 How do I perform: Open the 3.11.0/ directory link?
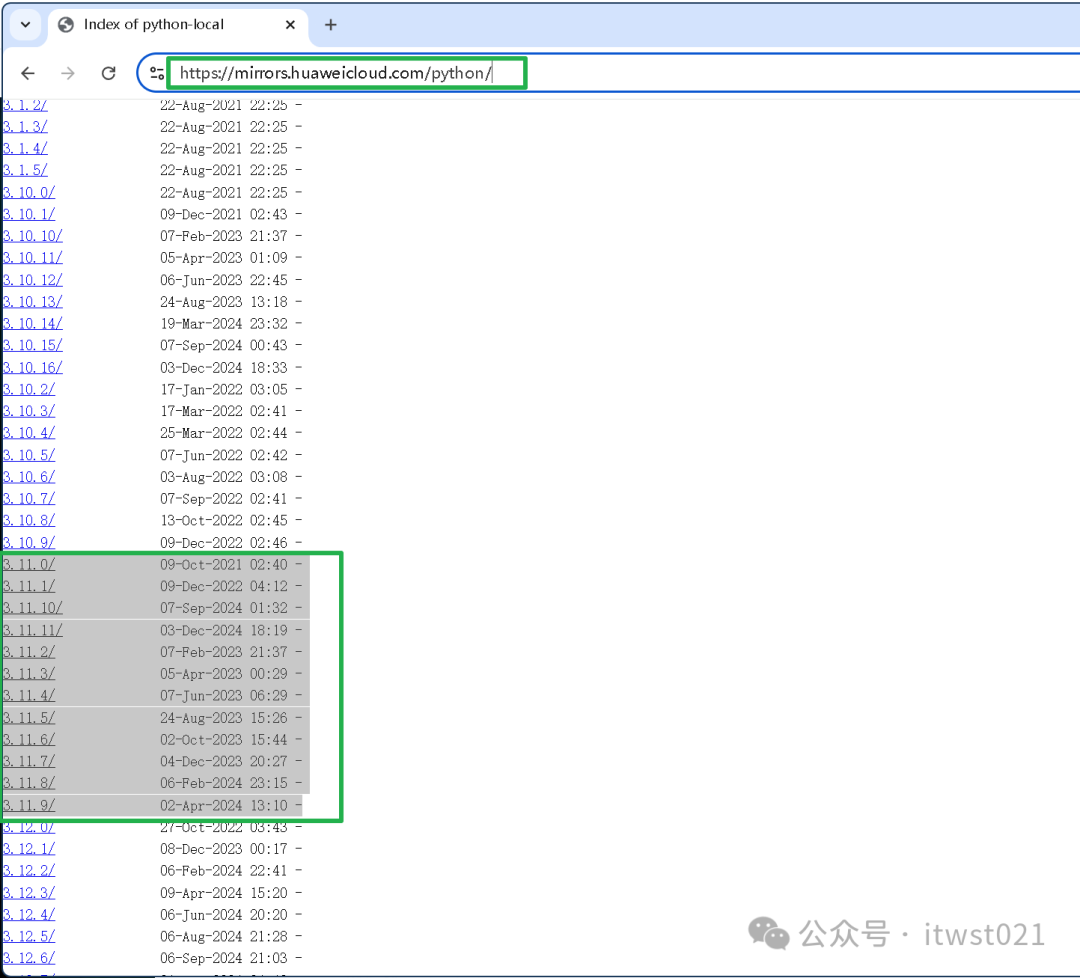pos(29,564)
